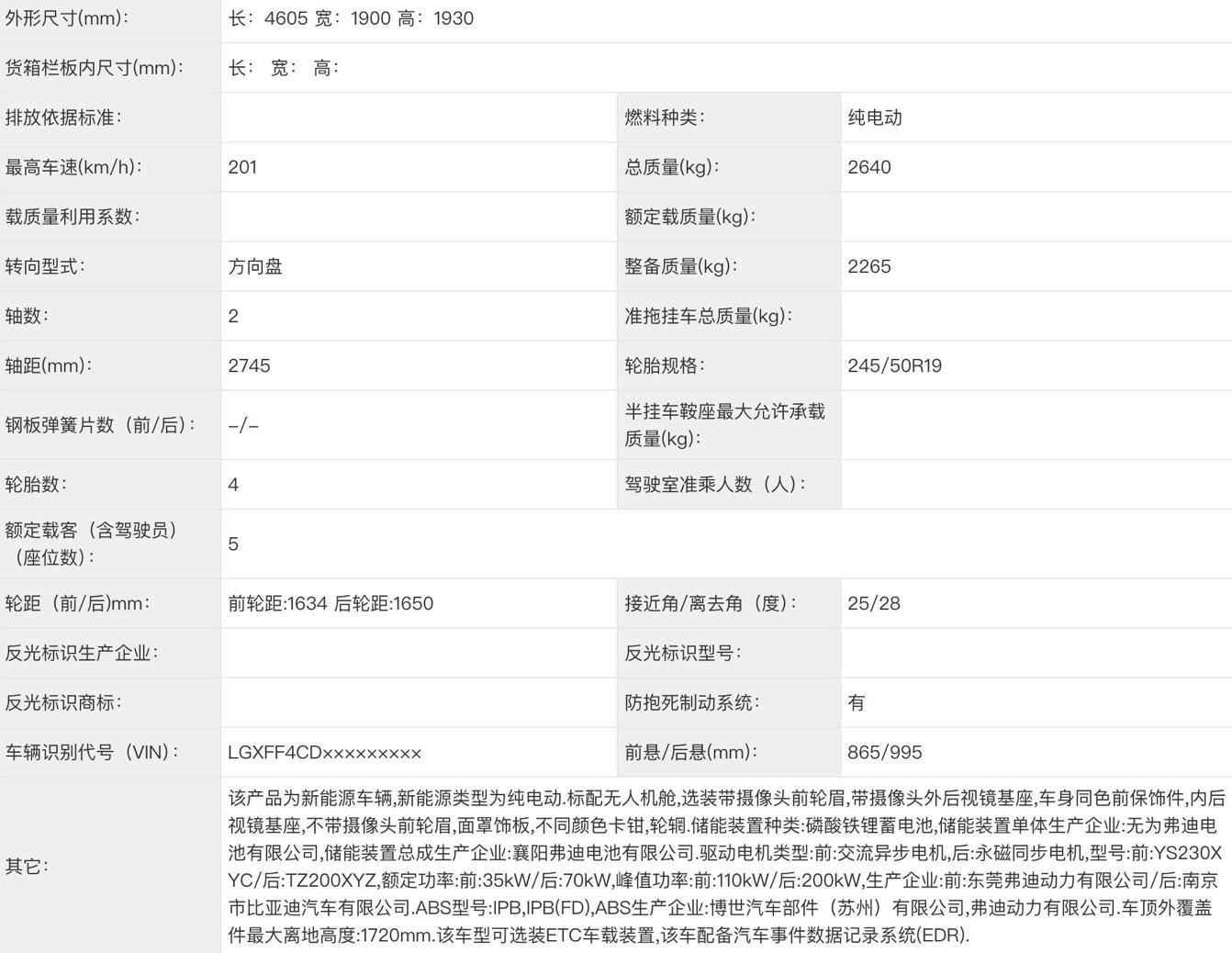Click the 总质量 value 2640
The width and height of the screenshot is (1232, 953).
pos(869,167)
